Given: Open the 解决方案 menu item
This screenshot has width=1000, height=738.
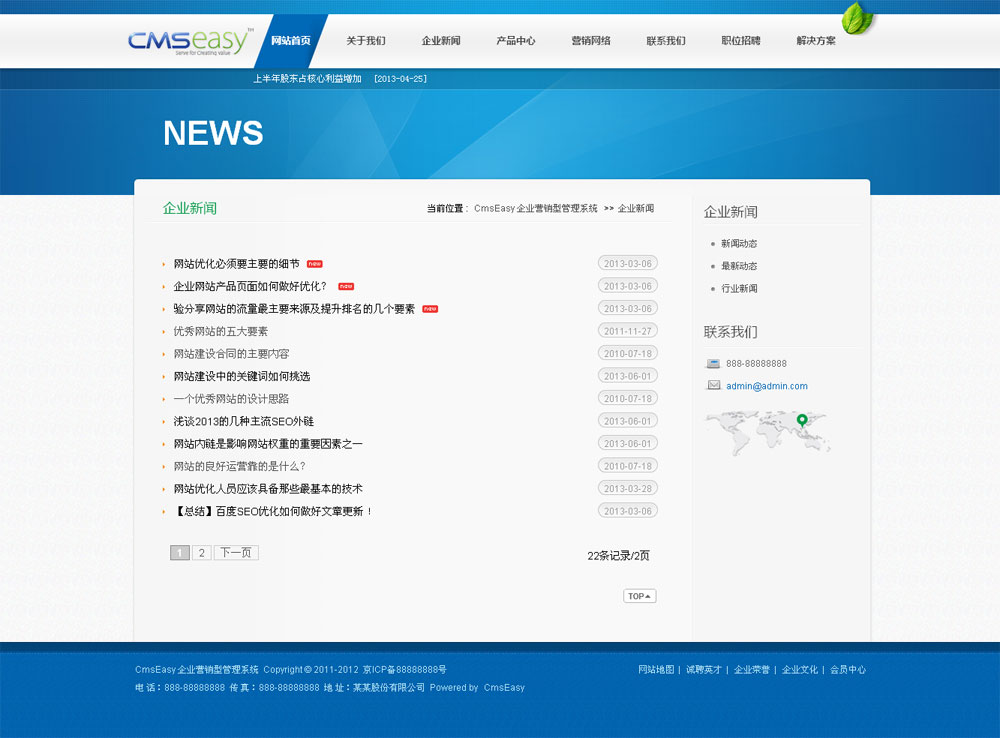Looking at the screenshot, I should pyautogui.click(x=816, y=41).
